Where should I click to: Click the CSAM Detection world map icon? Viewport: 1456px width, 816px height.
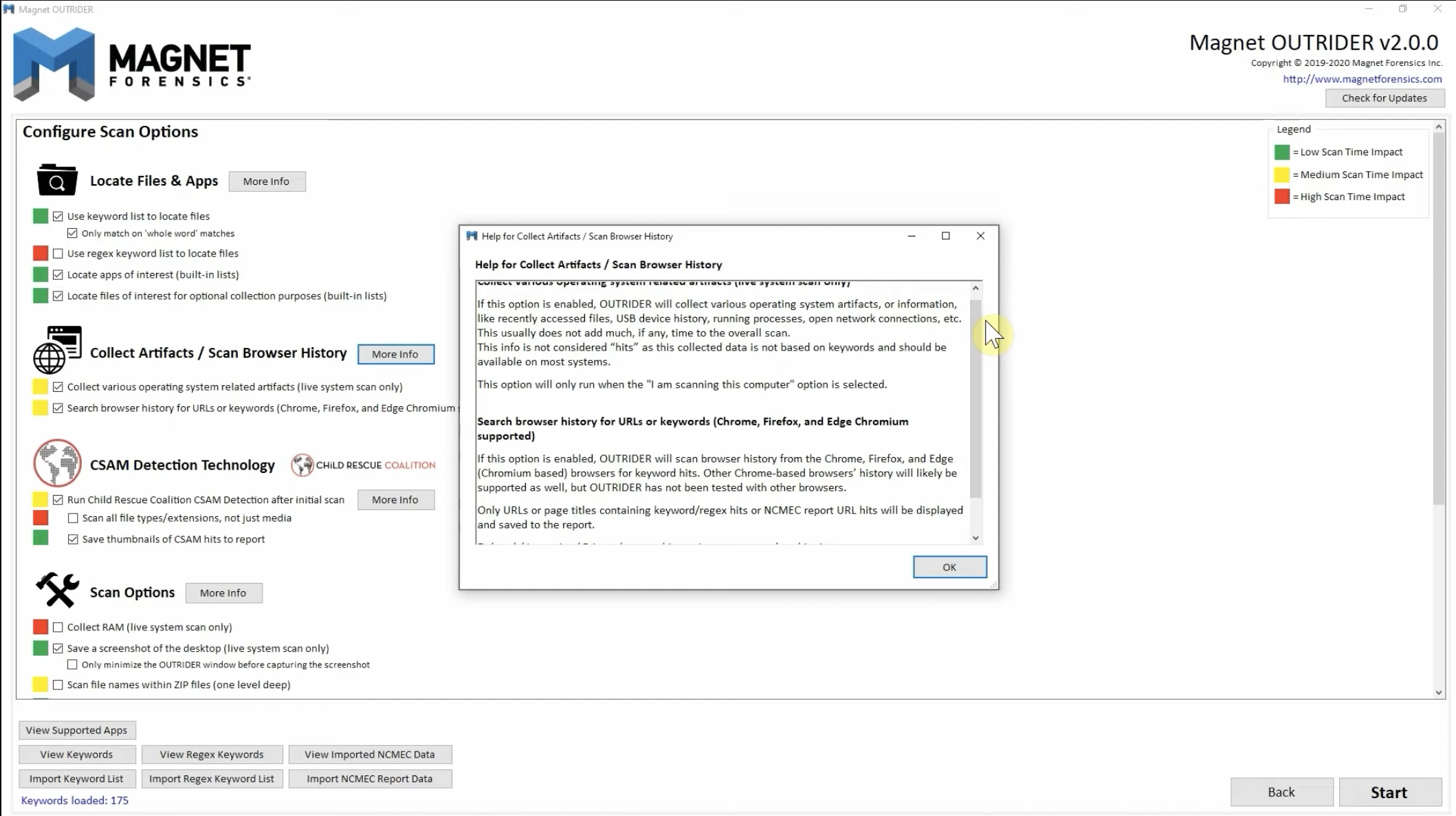tap(58, 463)
